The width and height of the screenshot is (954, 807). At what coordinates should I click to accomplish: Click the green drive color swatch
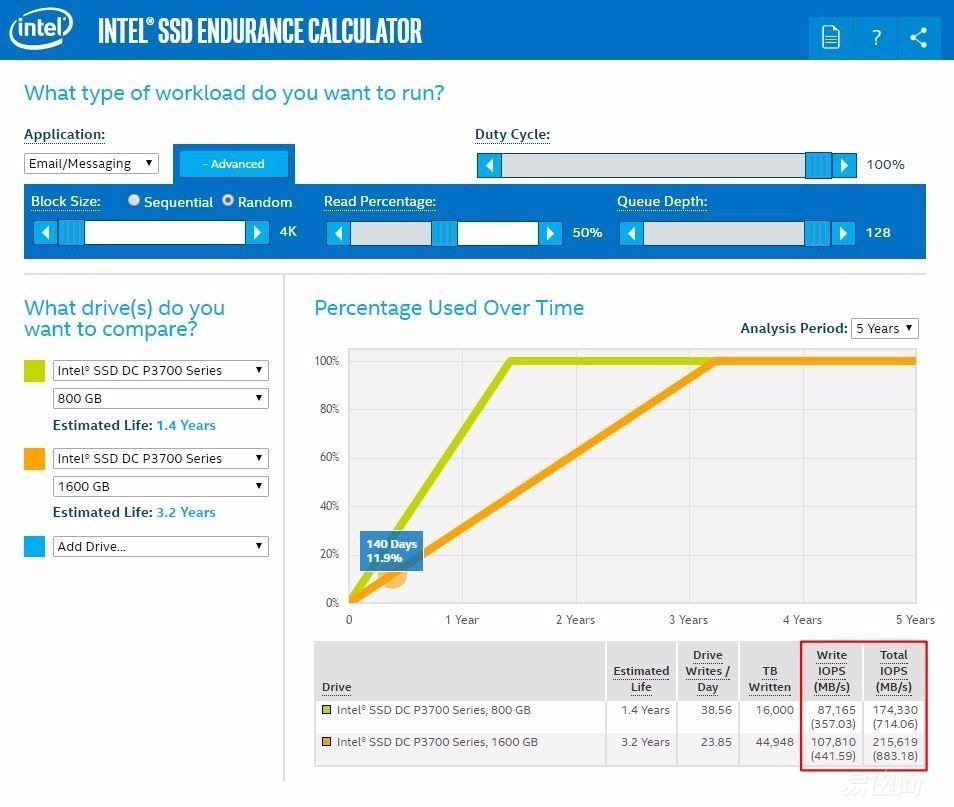point(34,371)
